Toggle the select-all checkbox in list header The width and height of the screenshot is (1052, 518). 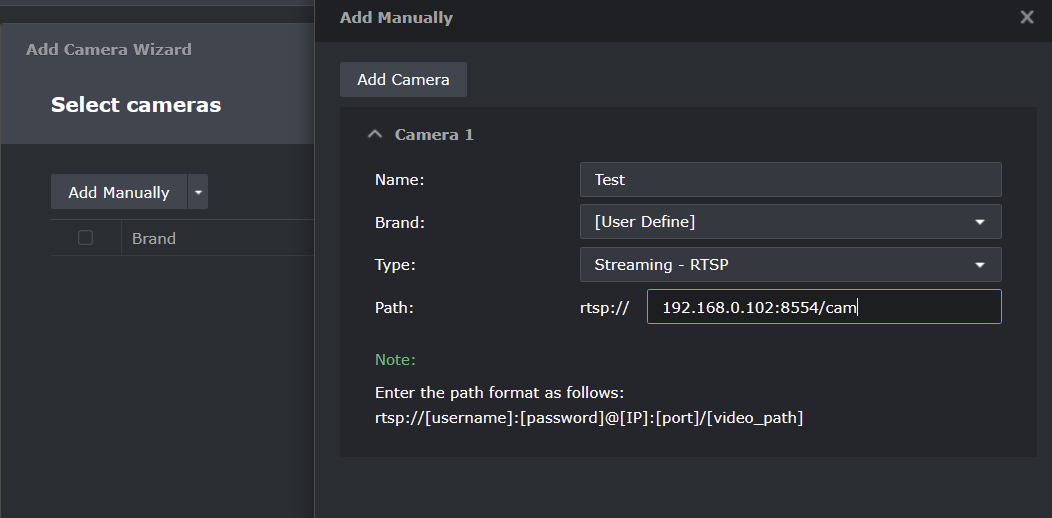[x=85, y=238]
